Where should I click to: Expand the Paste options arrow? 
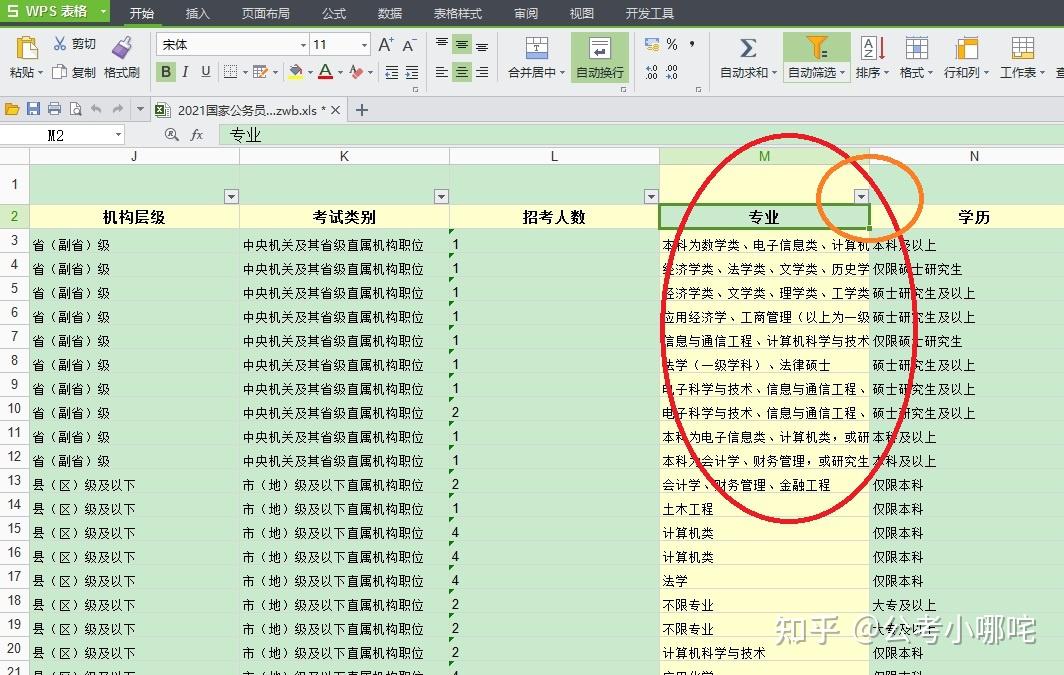pyautogui.click(x=40, y=73)
